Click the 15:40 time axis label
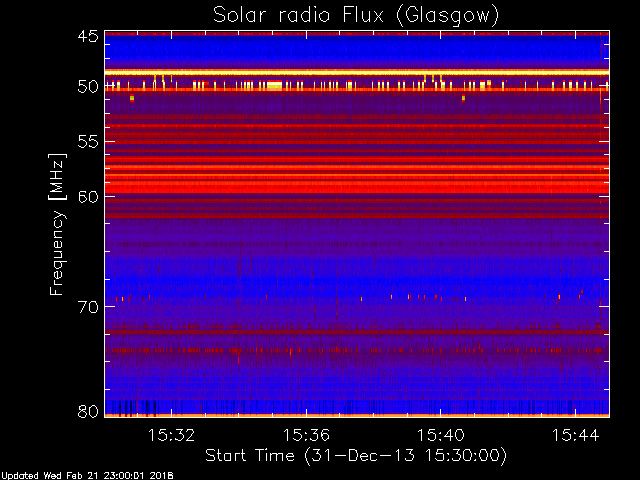The width and height of the screenshot is (640, 480). tap(440, 435)
